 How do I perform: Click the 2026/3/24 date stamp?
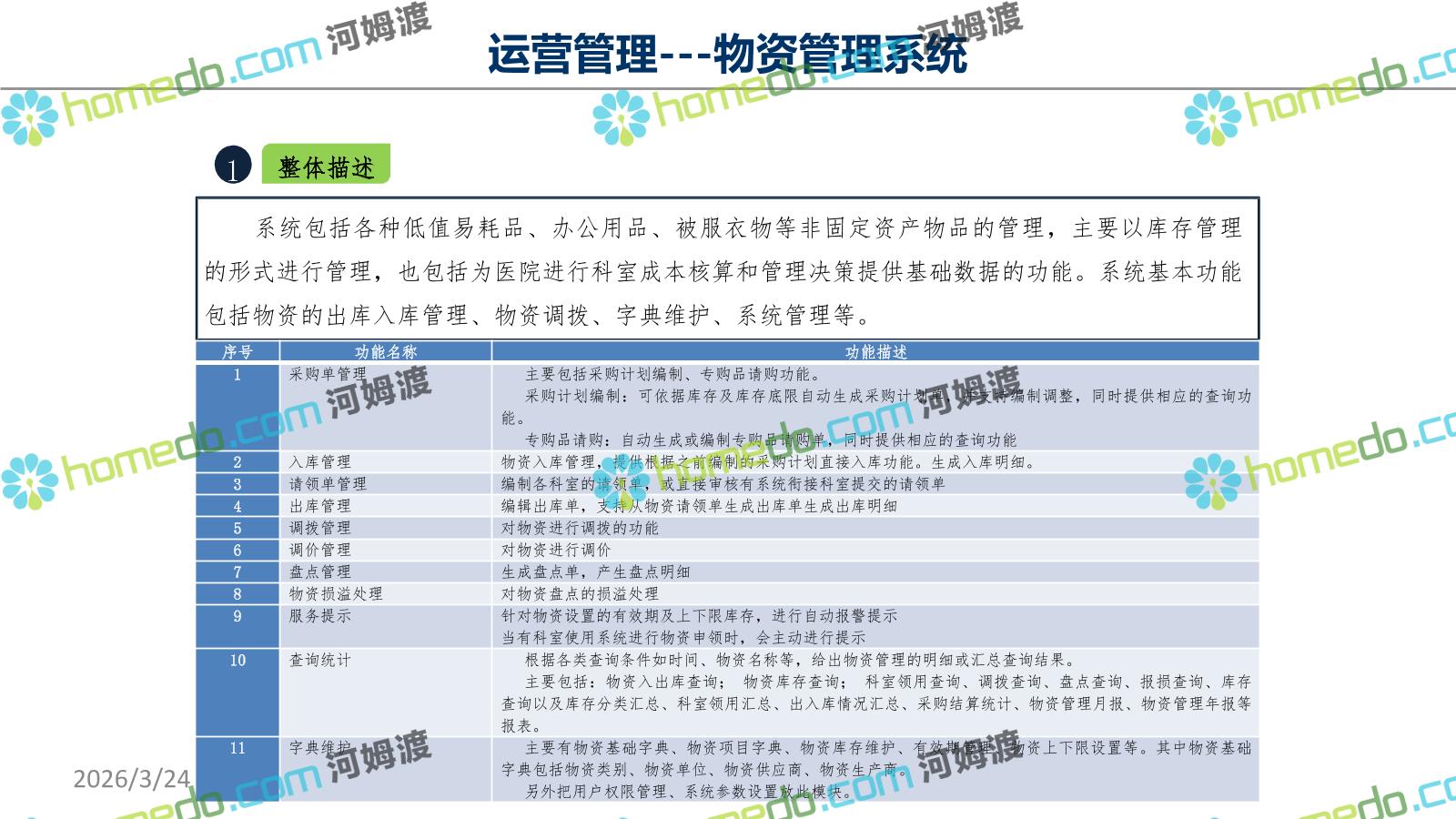132,778
